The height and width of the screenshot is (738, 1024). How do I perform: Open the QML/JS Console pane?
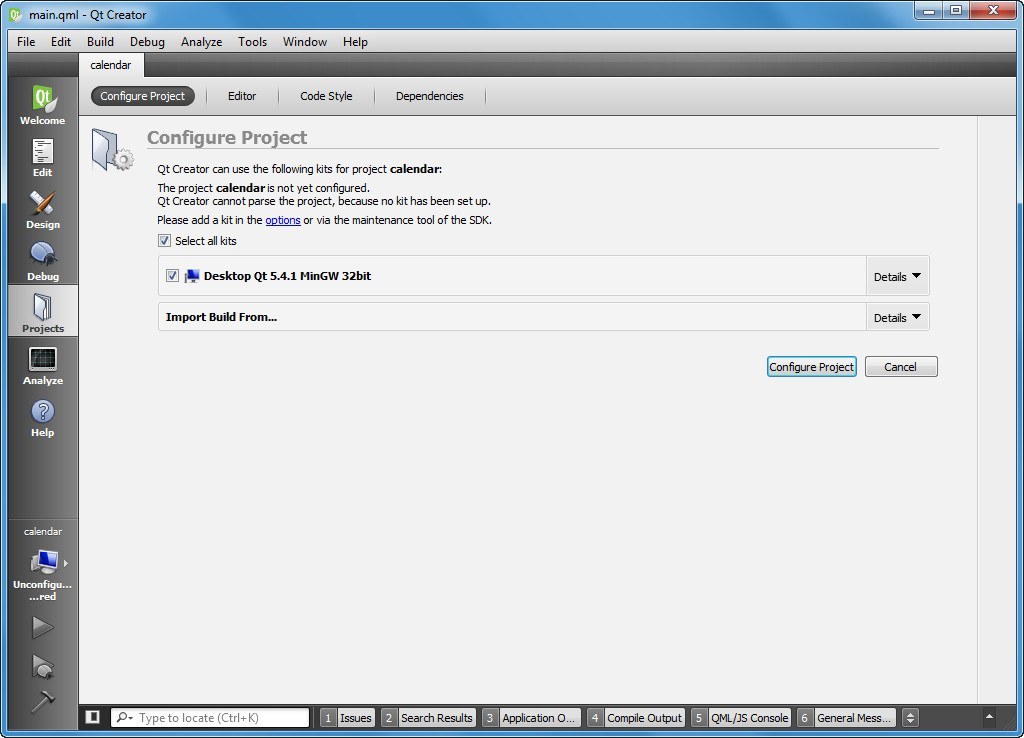[741, 718]
